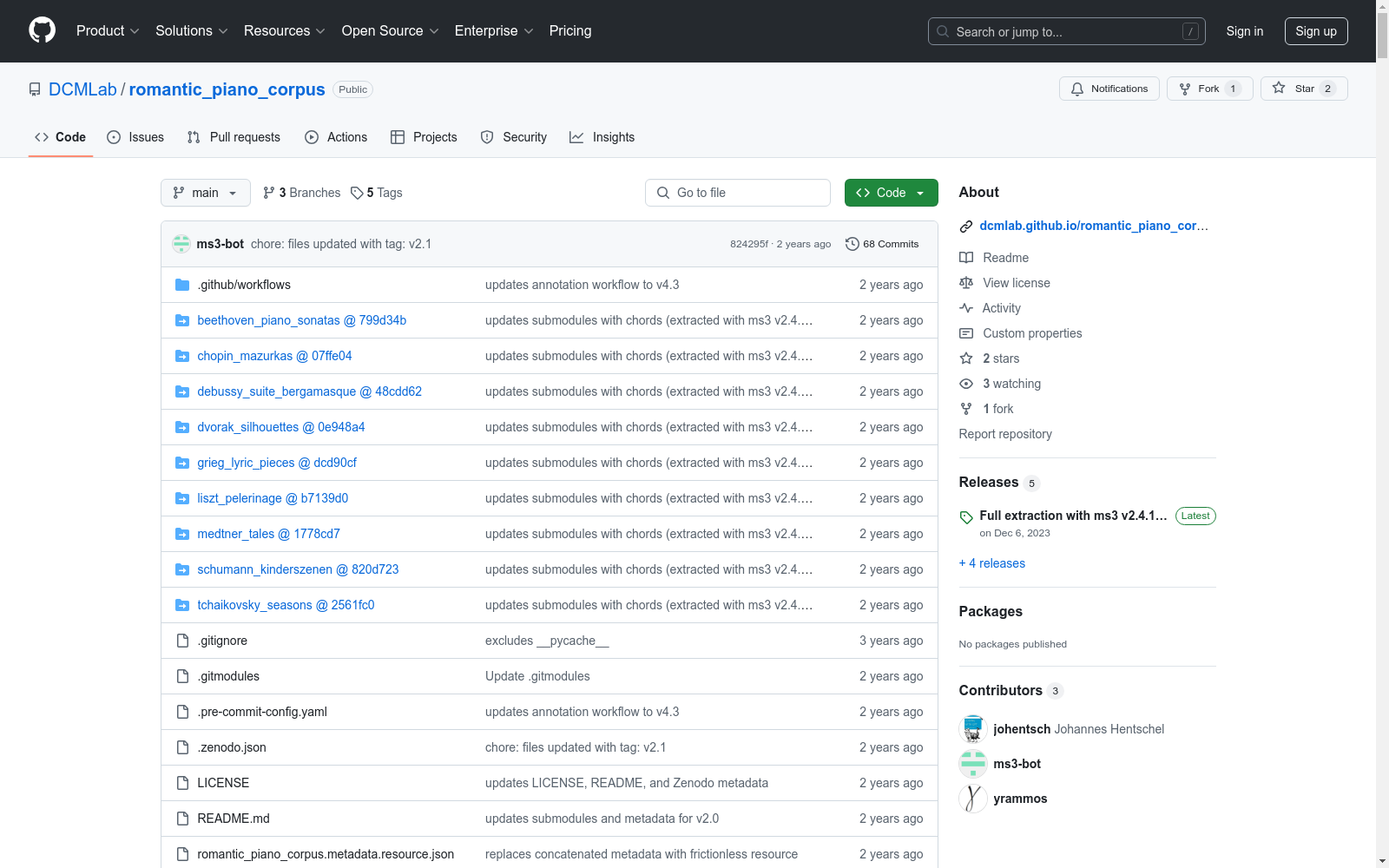
Task: Click the Sign up button
Action: point(1316,31)
